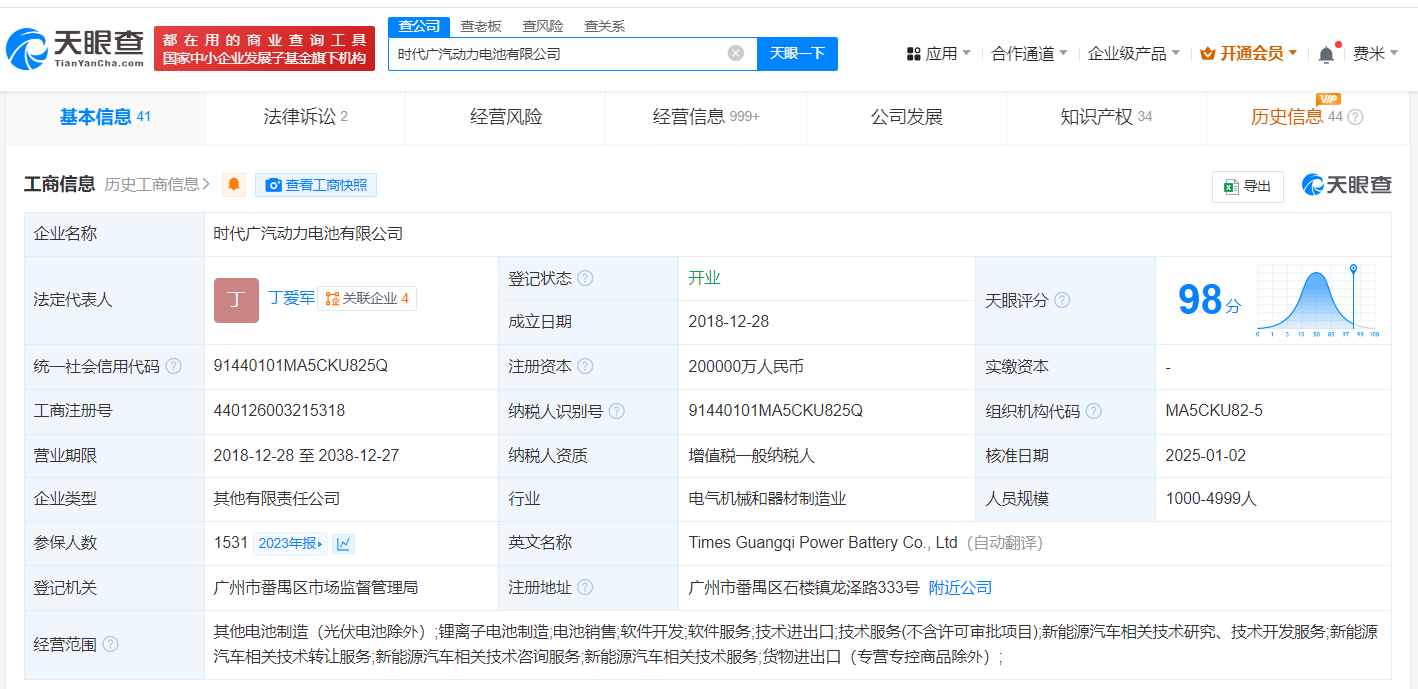Expand the 合作通道 dropdown
The height and width of the screenshot is (689, 1418).
coord(1029,53)
